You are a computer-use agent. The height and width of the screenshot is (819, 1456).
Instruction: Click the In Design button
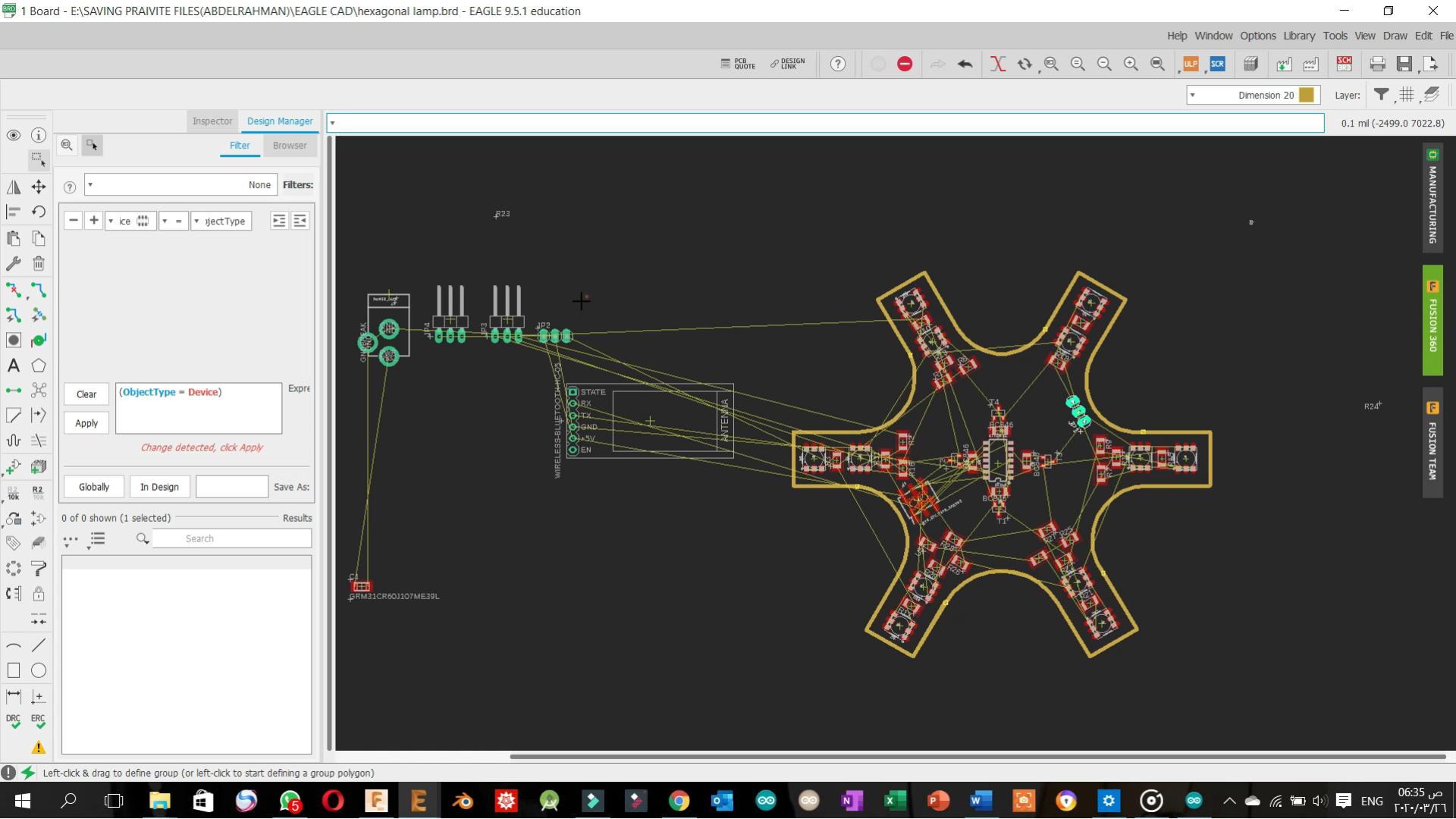pyautogui.click(x=159, y=487)
